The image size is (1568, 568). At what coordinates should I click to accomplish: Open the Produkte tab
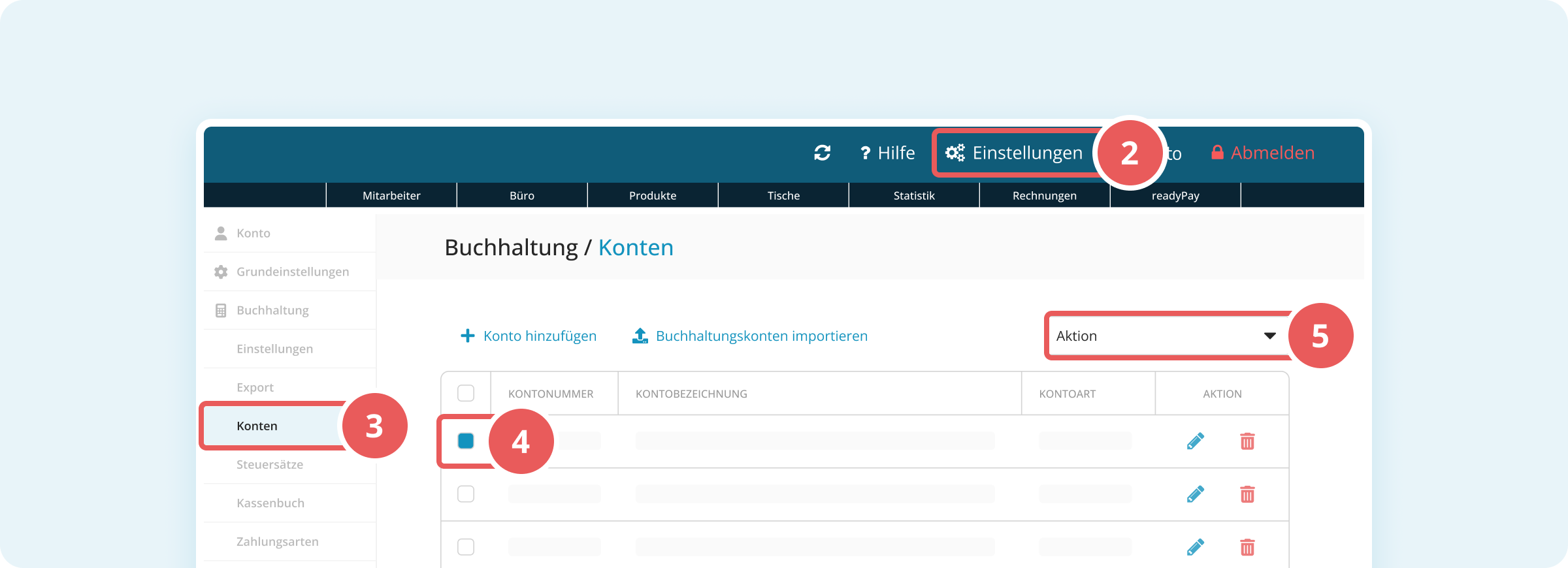[x=653, y=195]
